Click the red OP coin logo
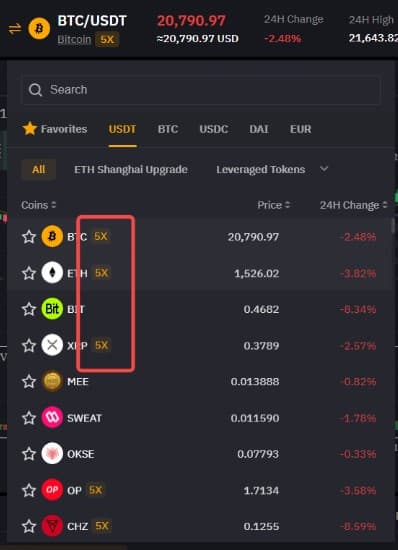 [x=52, y=490]
